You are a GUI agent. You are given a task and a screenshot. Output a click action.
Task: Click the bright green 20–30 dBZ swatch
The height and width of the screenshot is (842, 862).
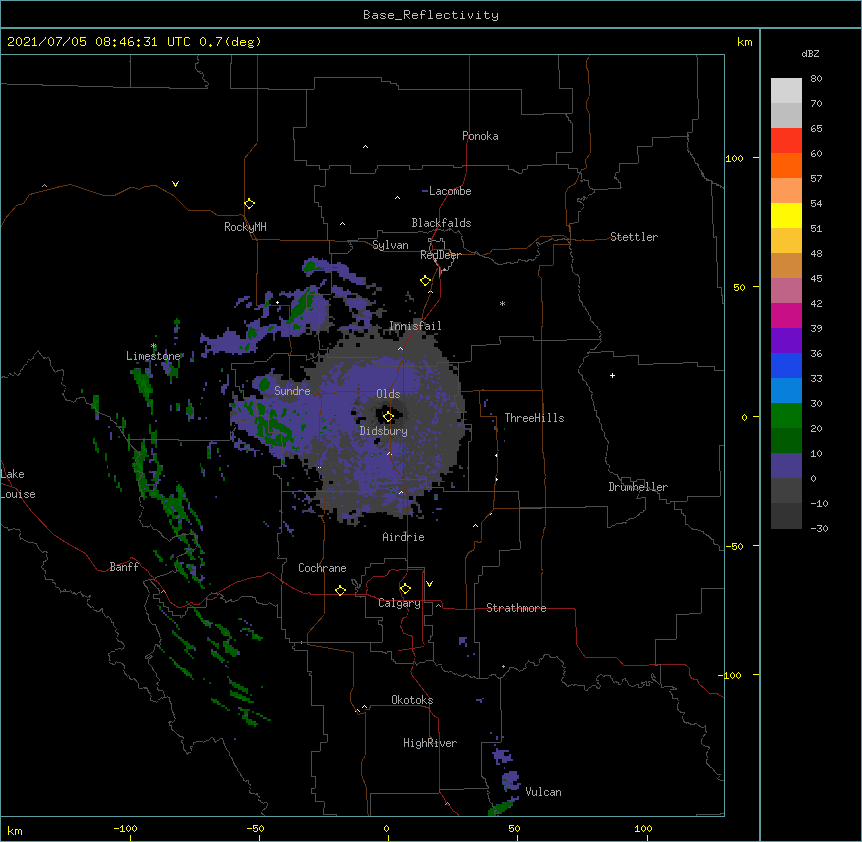[x=786, y=416]
